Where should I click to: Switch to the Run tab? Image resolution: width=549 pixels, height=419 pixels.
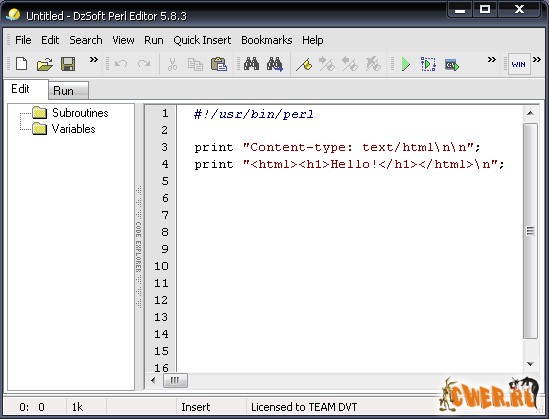click(x=68, y=91)
